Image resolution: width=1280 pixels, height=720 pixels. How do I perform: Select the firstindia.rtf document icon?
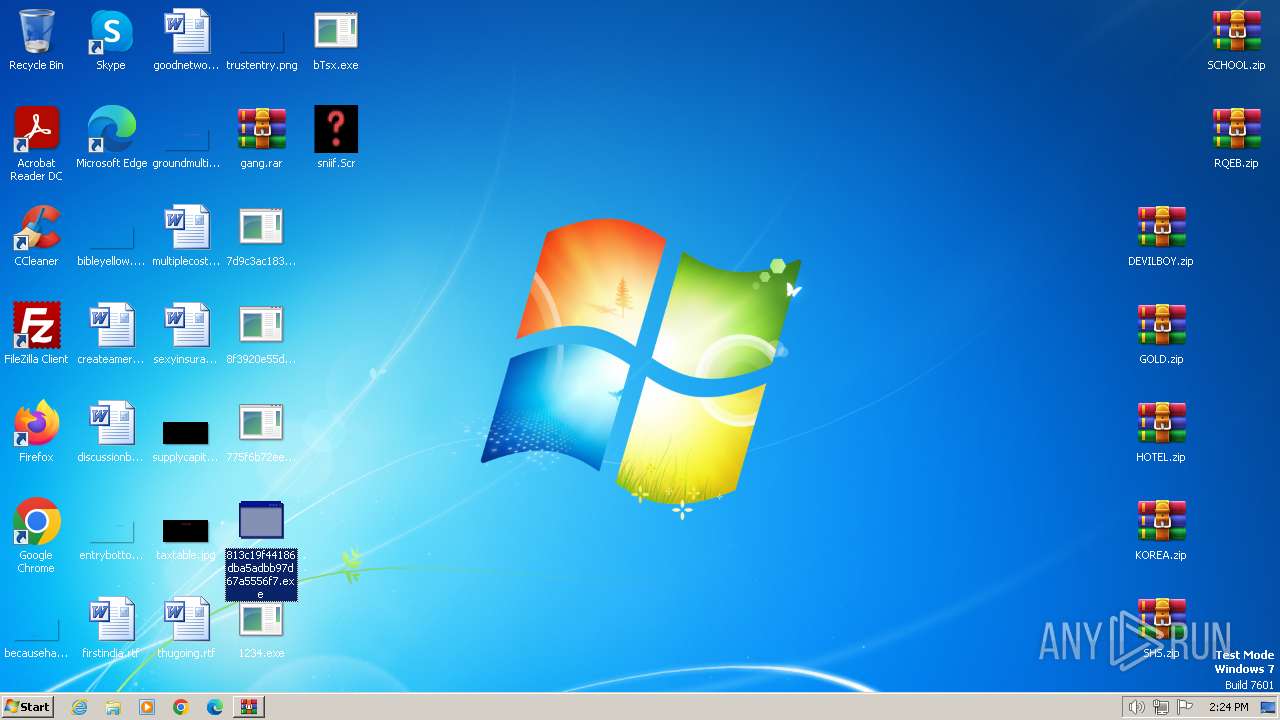(x=111, y=620)
